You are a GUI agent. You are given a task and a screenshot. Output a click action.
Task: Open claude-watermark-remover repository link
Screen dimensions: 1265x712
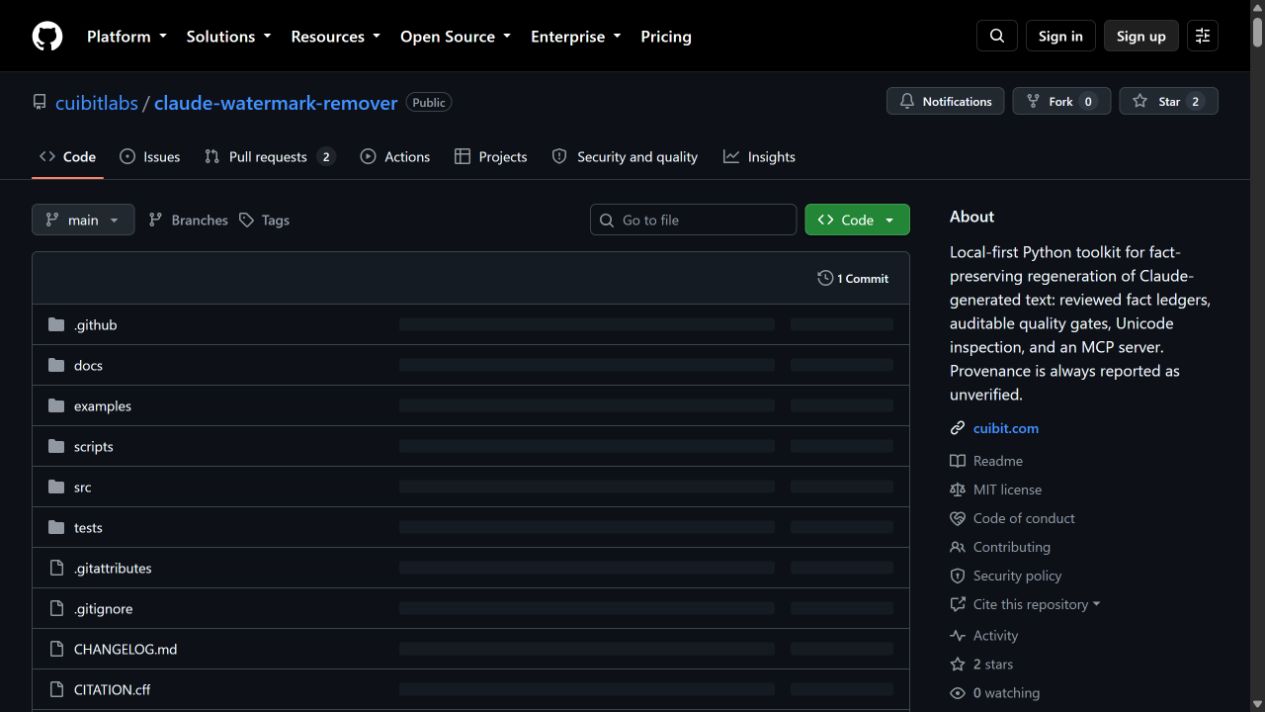tap(276, 103)
